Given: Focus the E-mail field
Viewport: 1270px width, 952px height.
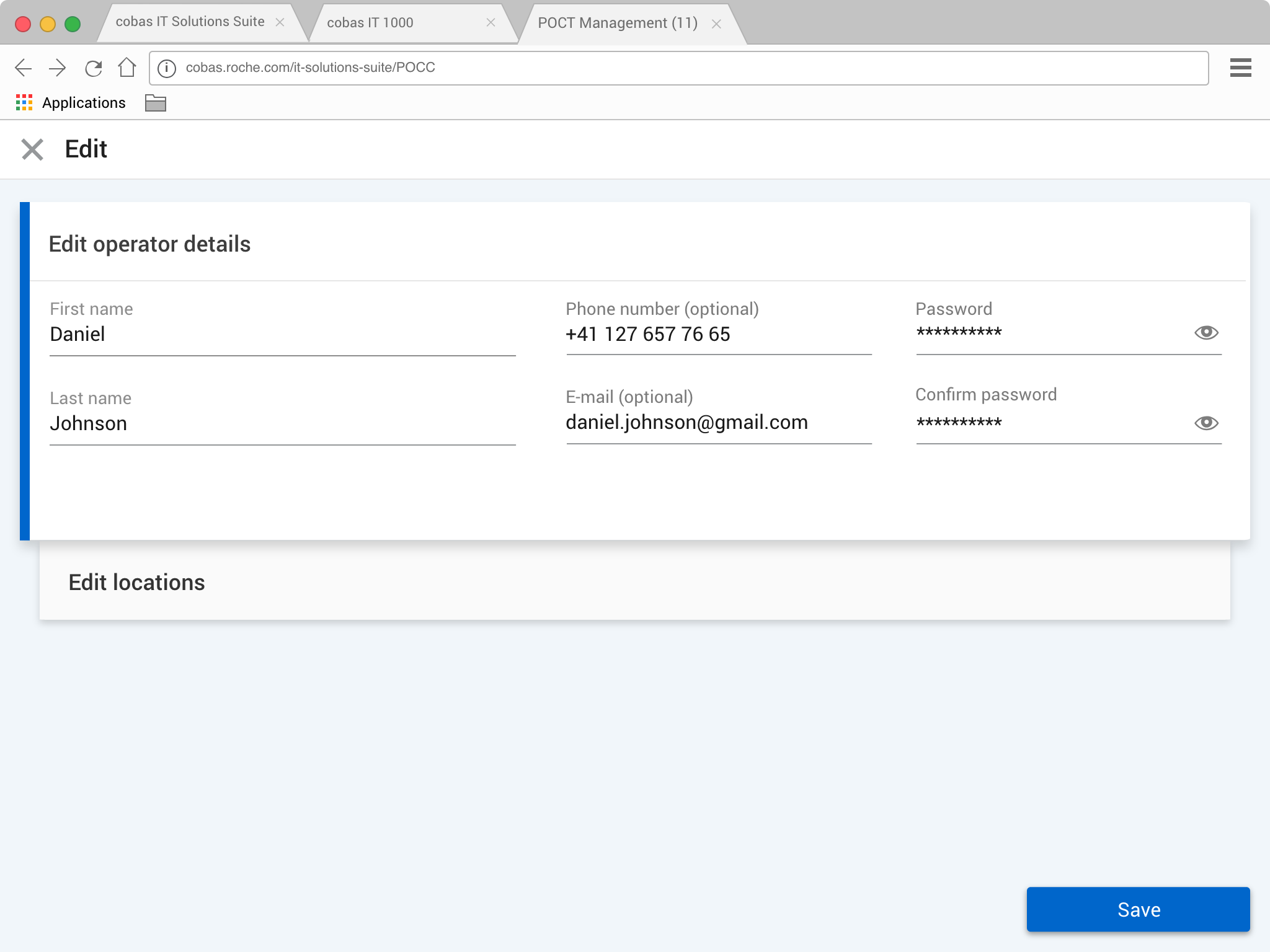Looking at the screenshot, I should (718, 423).
